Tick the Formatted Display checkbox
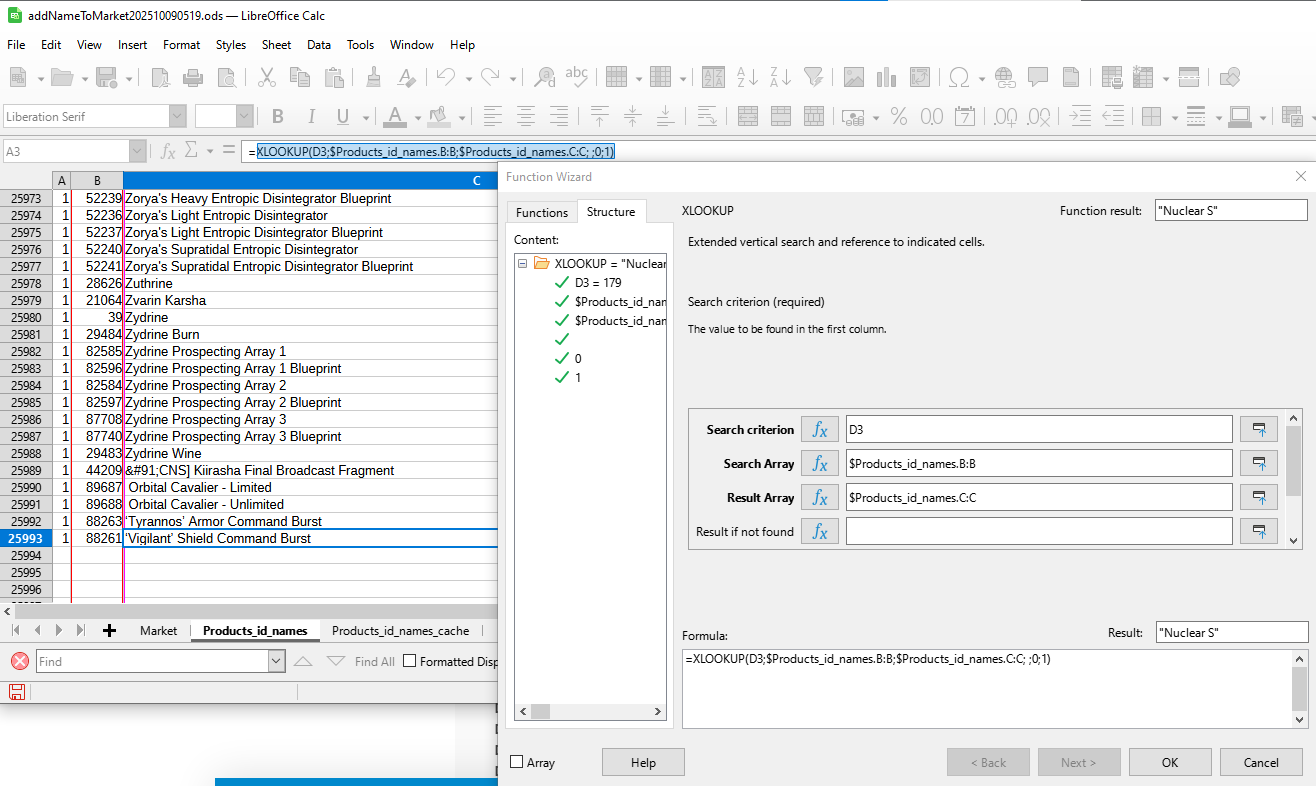 coord(409,661)
